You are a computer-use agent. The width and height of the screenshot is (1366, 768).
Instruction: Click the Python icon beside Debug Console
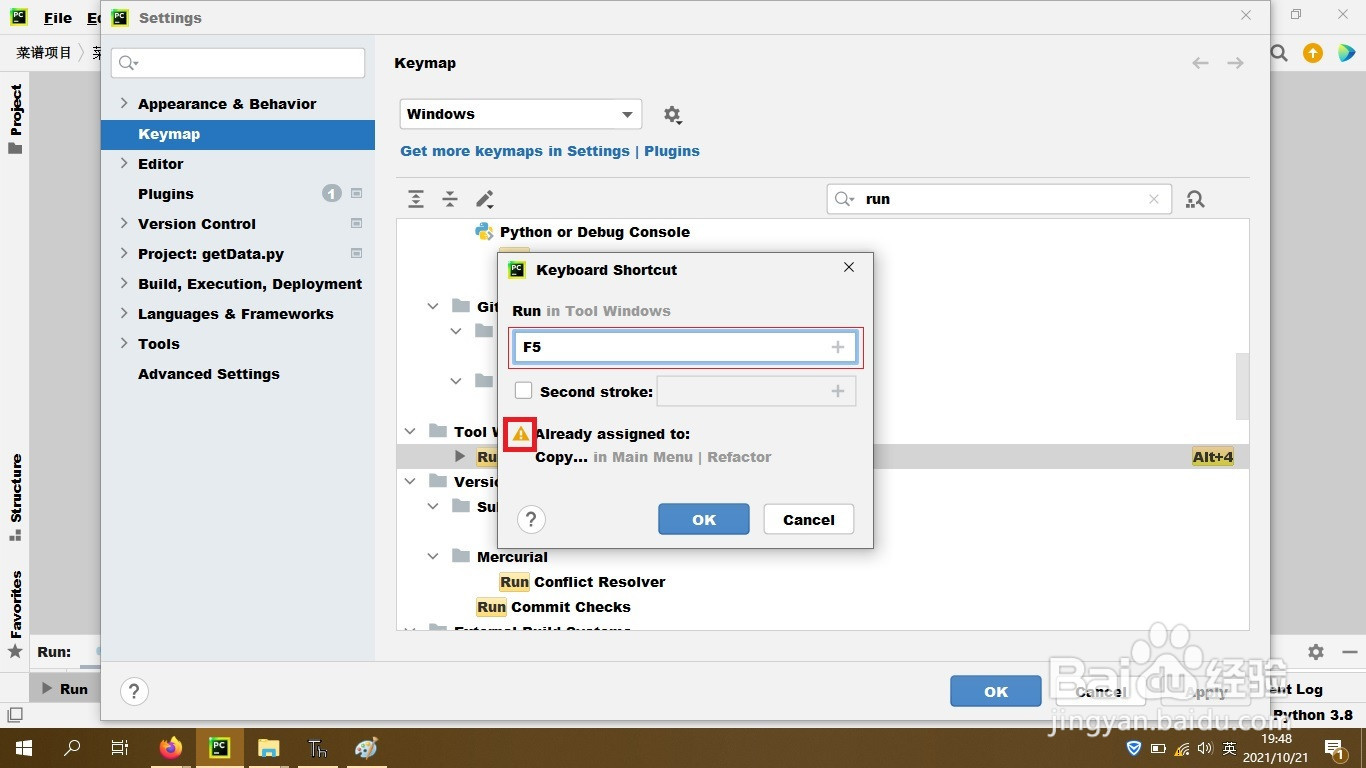[484, 232]
